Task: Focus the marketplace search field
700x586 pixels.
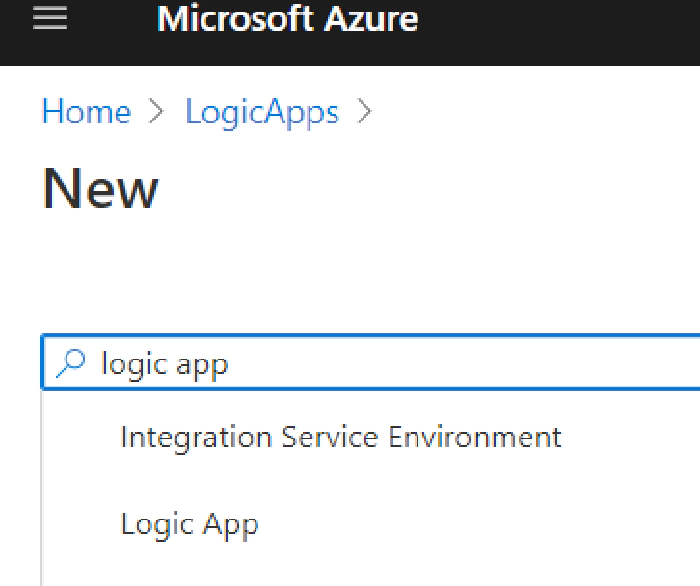Action: pyautogui.click(x=371, y=362)
